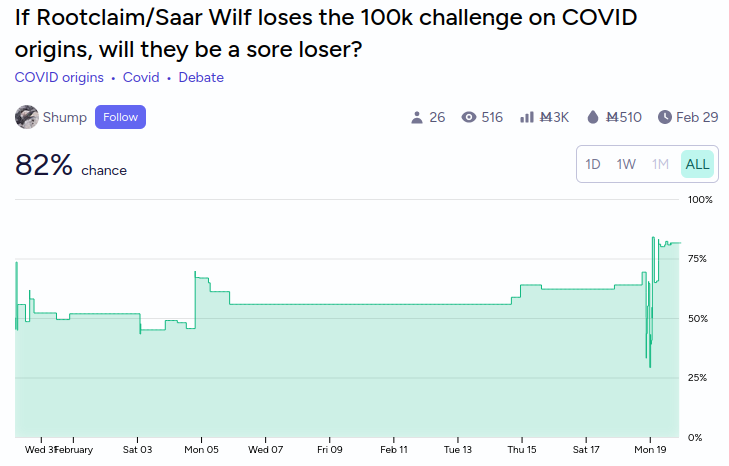Select the ALL time range

697,164
